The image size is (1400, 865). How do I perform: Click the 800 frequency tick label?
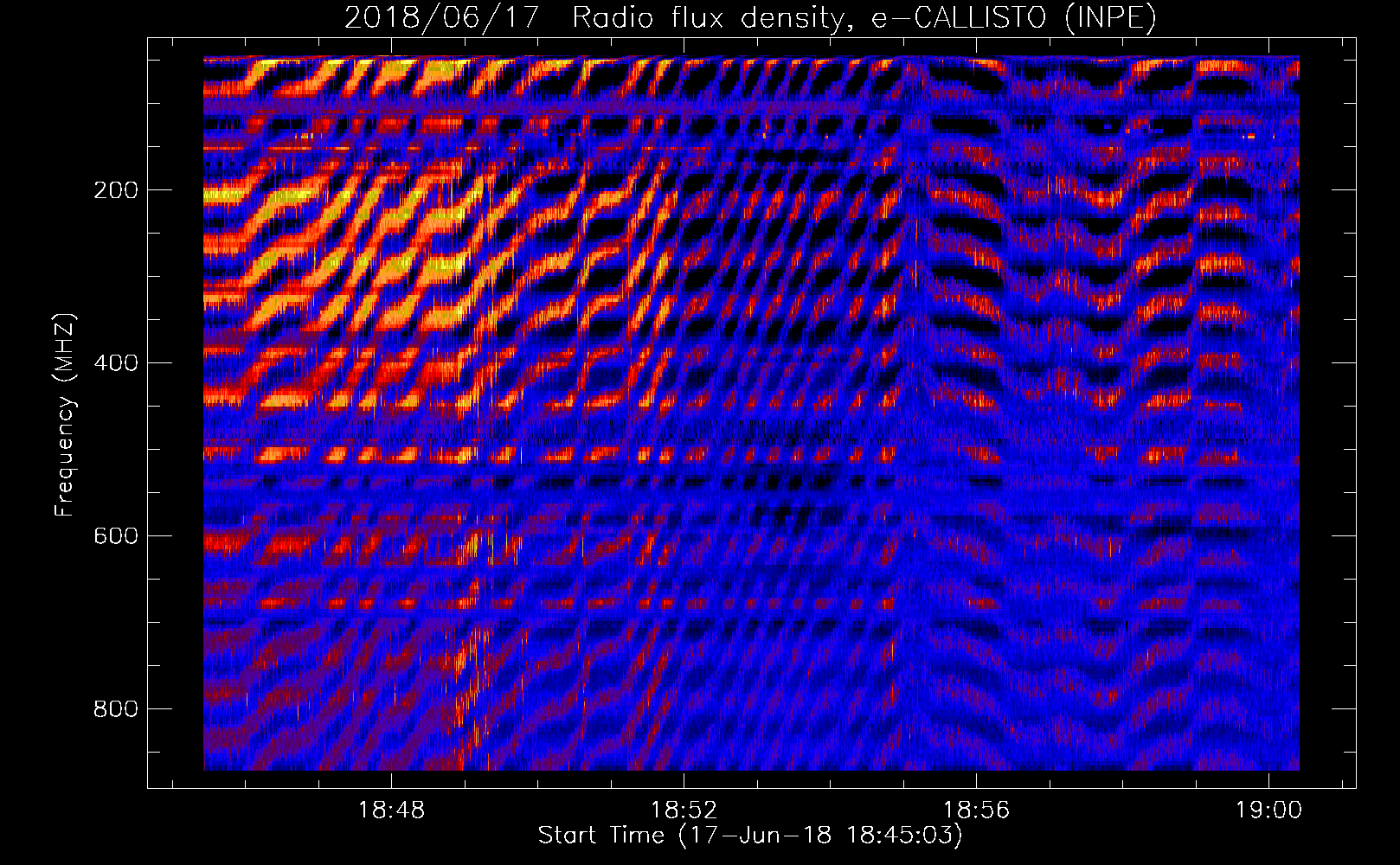(x=116, y=709)
